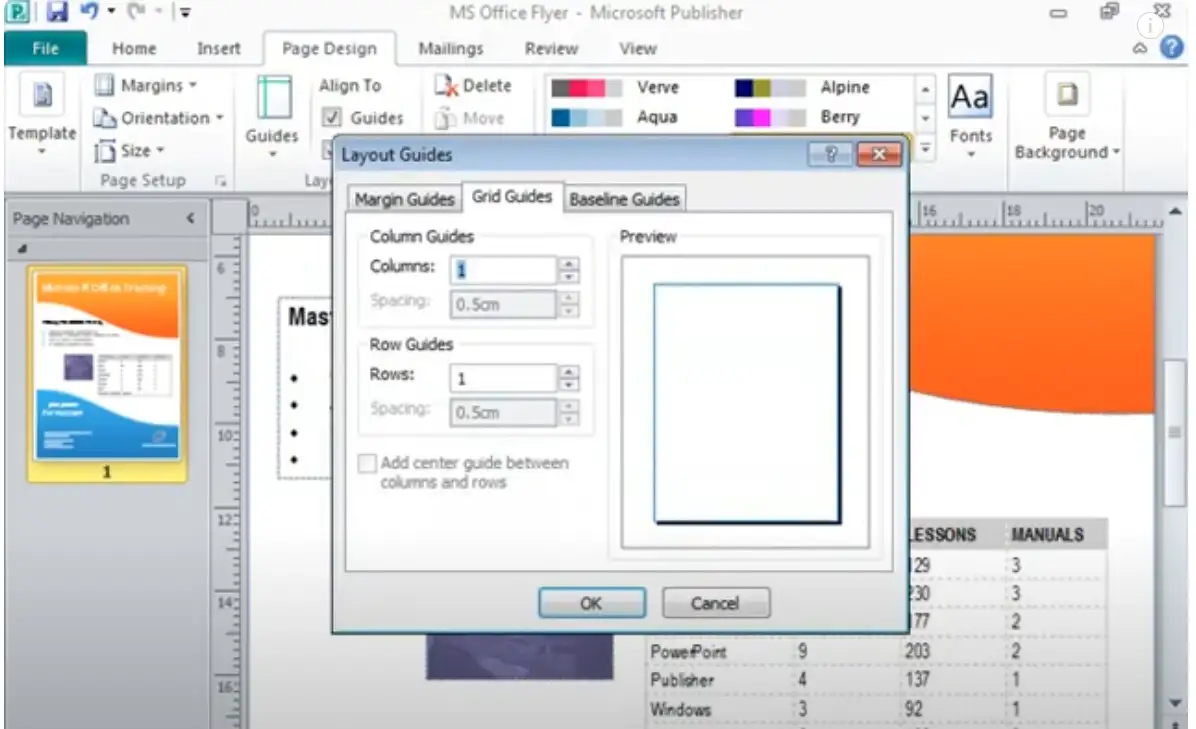Click the dialog Help question button

tap(832, 154)
